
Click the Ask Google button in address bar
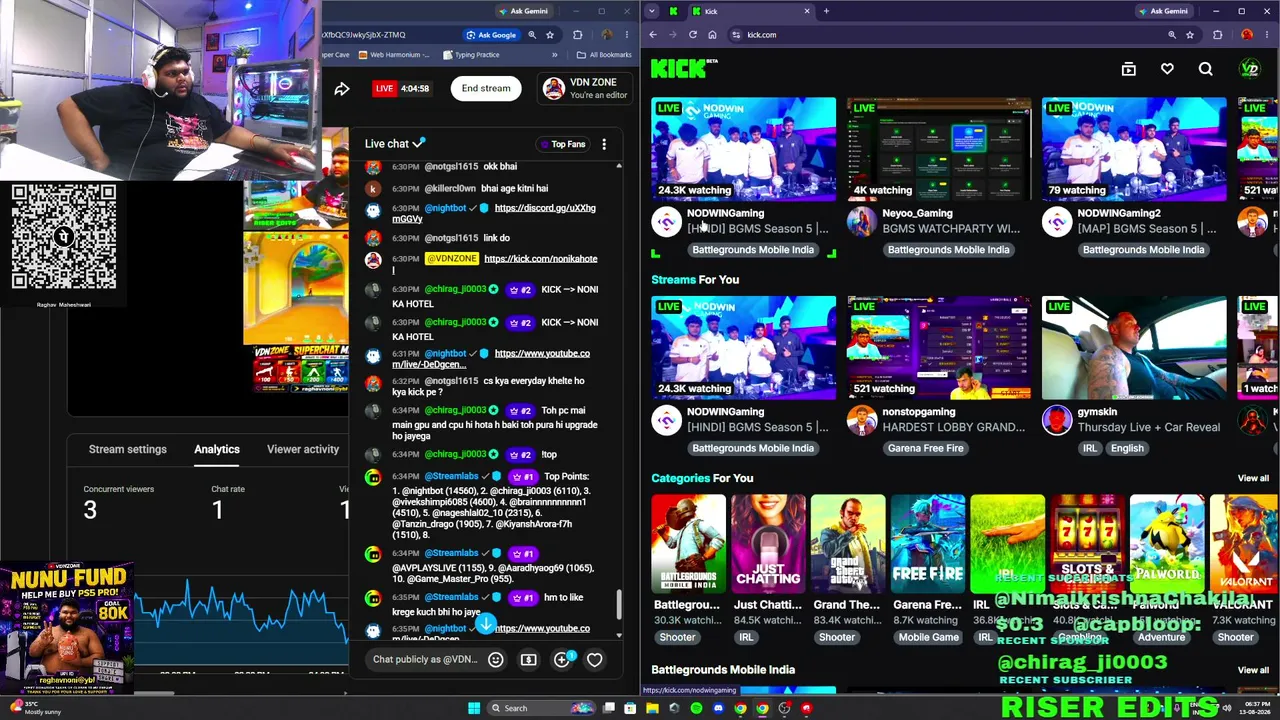coord(491,35)
